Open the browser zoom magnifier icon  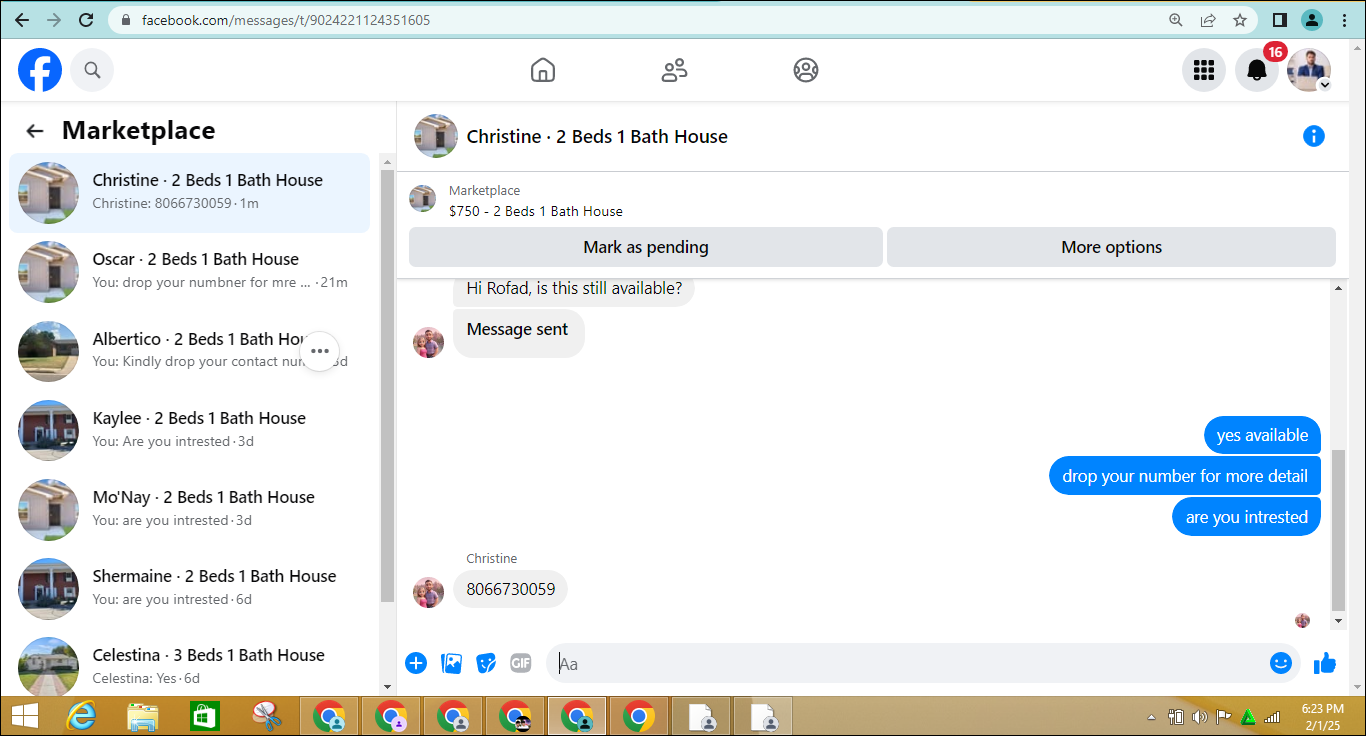[1176, 20]
